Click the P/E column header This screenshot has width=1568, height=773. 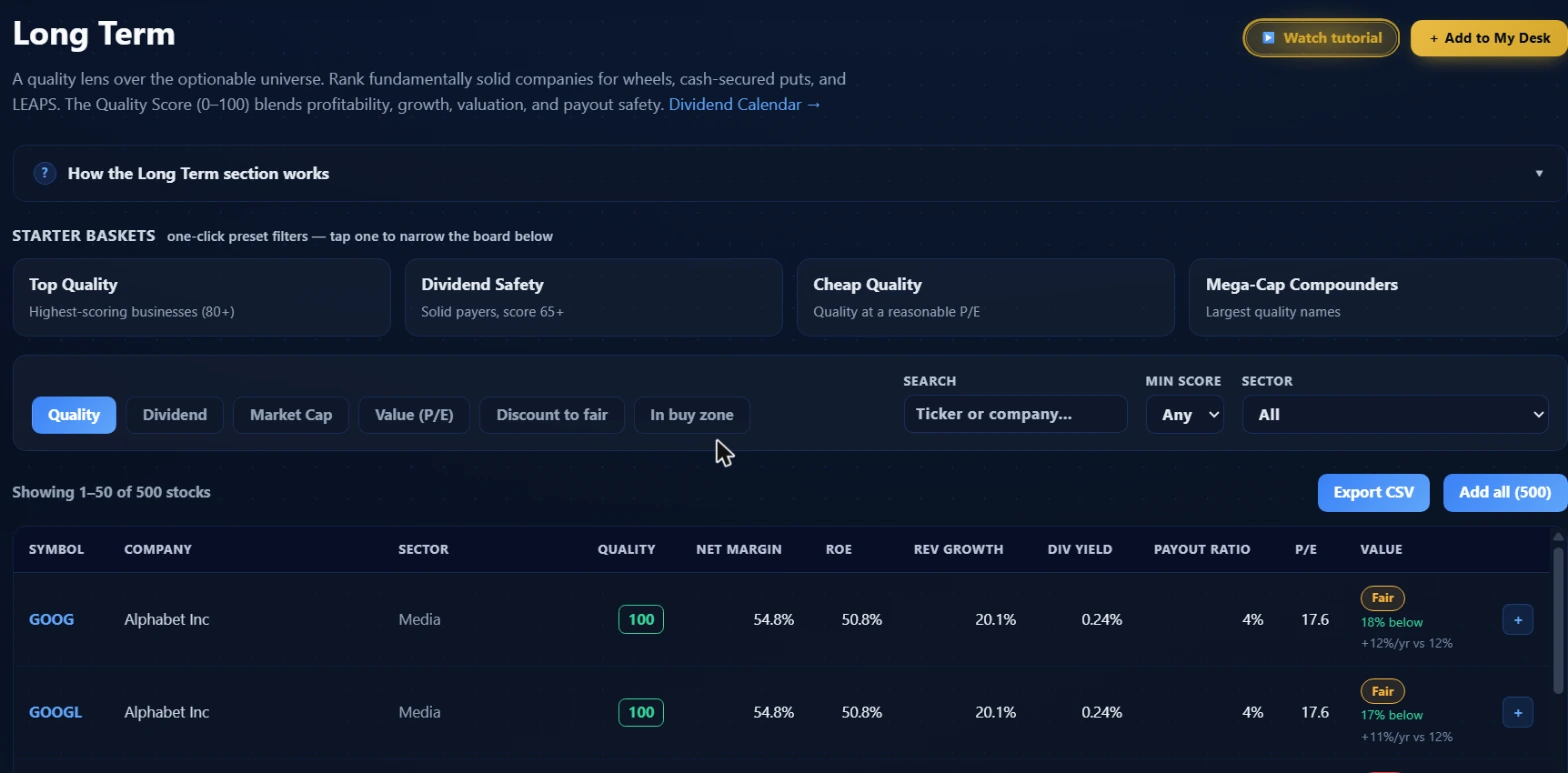pos(1306,549)
